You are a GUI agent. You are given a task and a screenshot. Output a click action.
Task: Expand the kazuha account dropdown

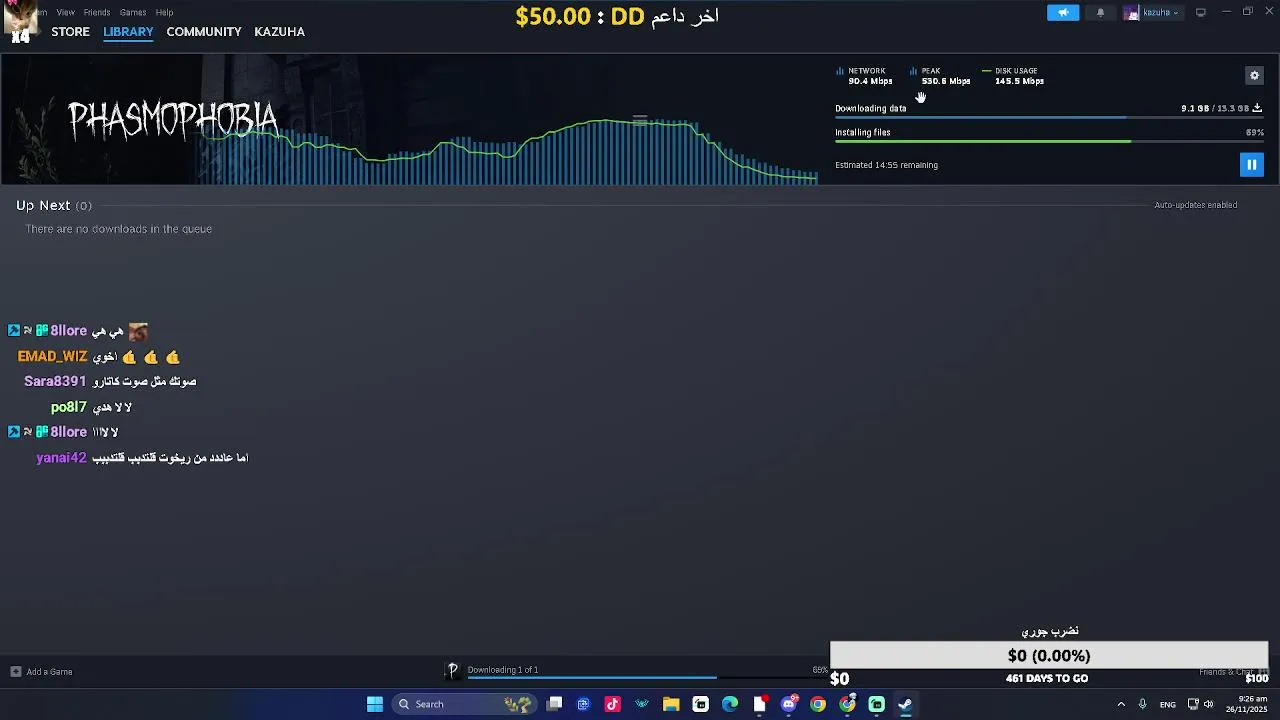pyautogui.click(x=1153, y=12)
